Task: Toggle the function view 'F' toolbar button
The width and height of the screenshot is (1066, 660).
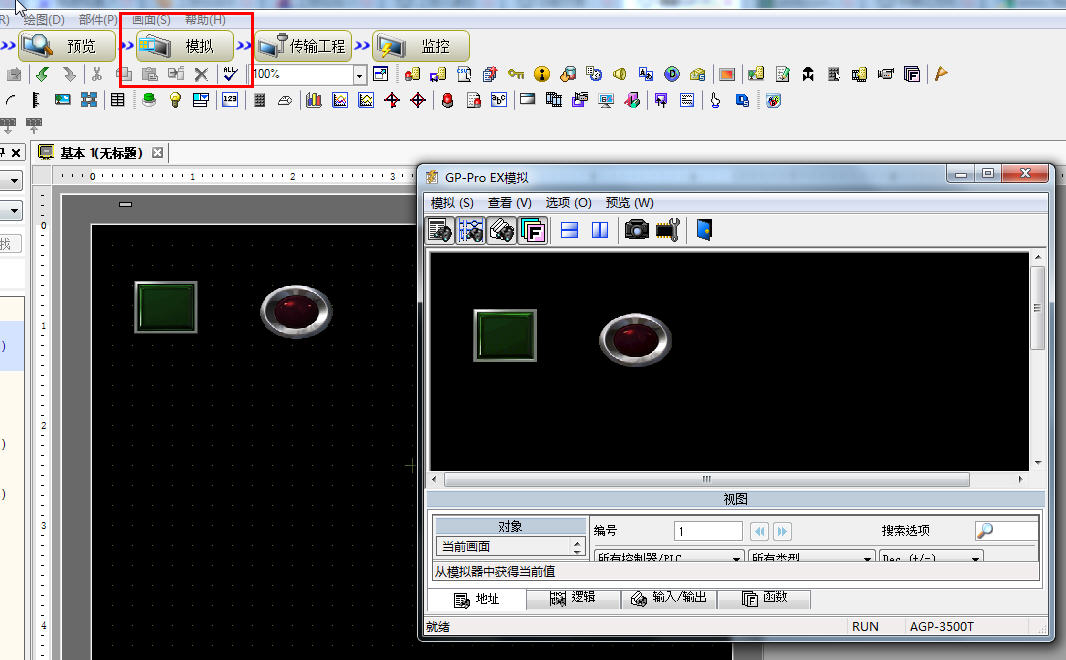Action: click(532, 230)
